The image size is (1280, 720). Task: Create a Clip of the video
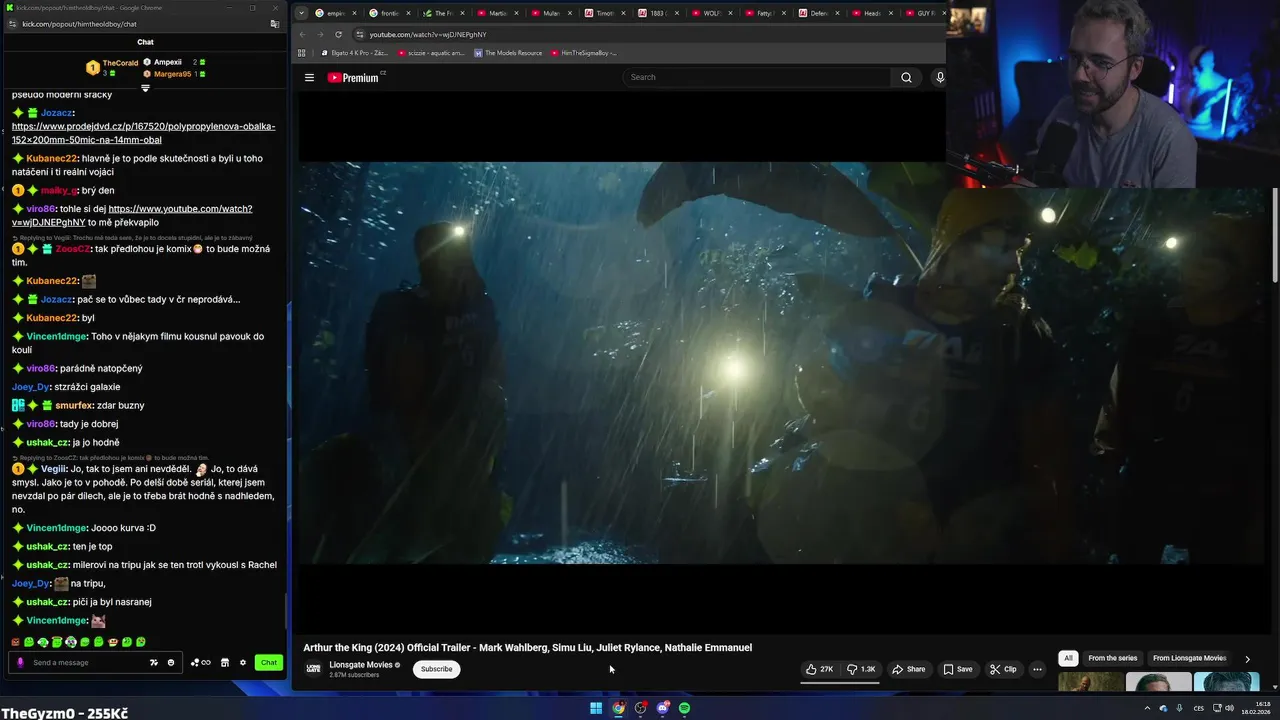pos(1003,669)
